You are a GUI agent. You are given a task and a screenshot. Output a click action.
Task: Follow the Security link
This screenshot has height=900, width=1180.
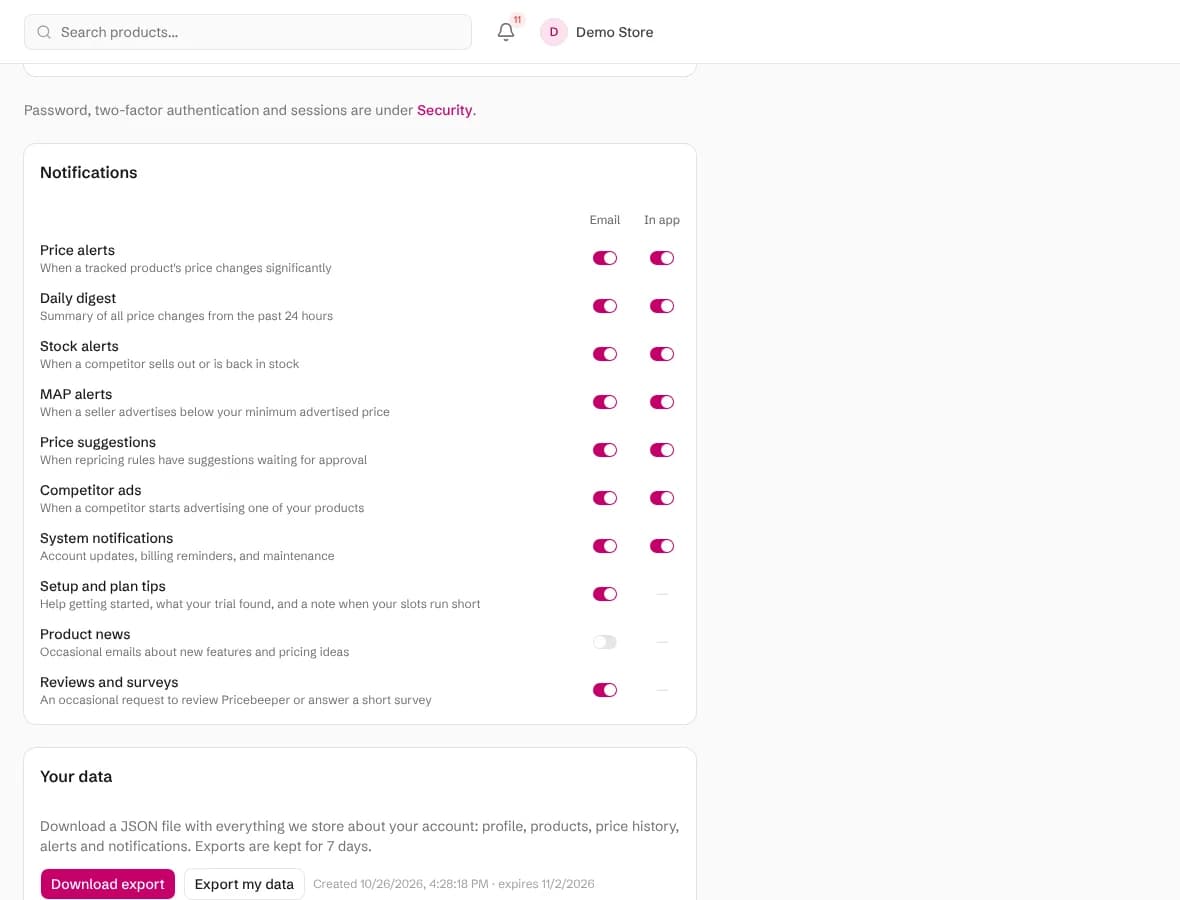[x=445, y=110]
